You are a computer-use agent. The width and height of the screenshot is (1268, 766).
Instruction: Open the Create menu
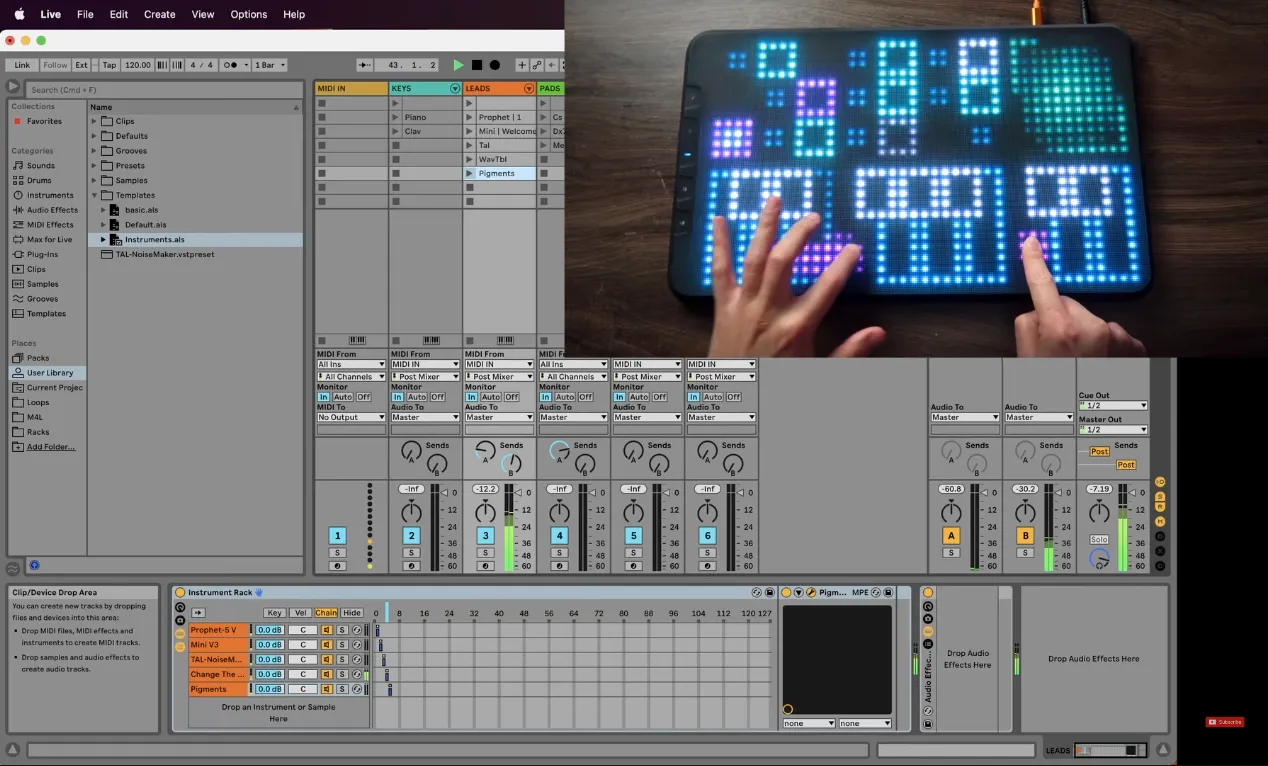159,14
